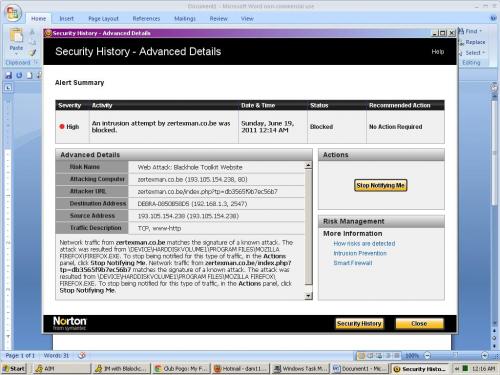Click the Attacking Computer value row
The width and height of the screenshot is (500, 375).
[x=216, y=179]
